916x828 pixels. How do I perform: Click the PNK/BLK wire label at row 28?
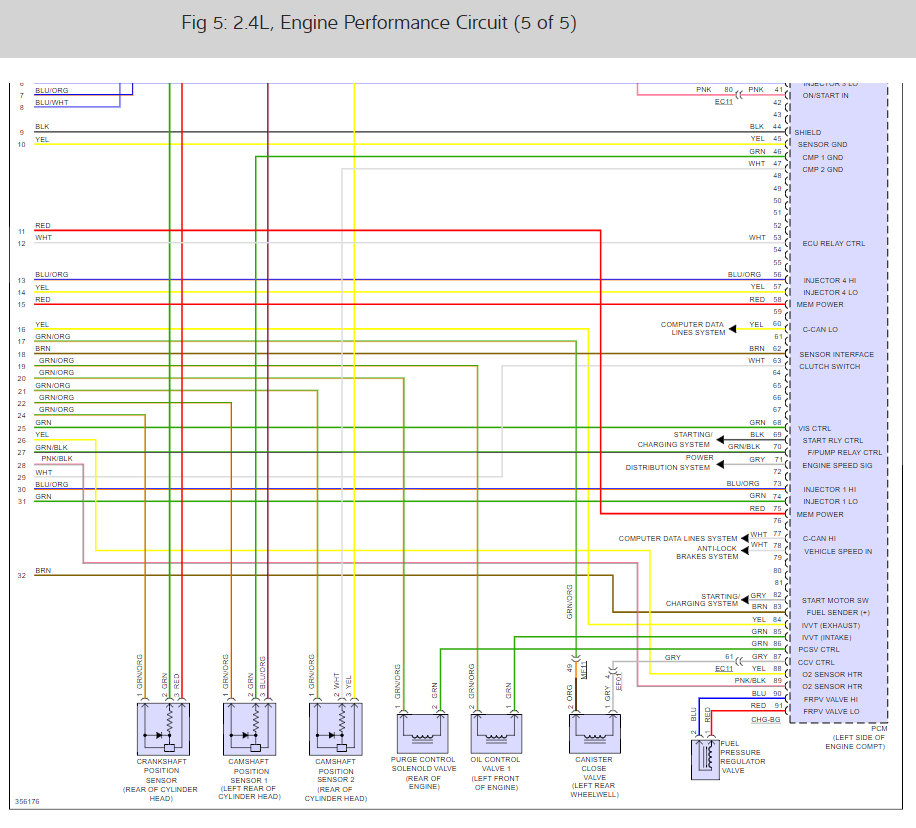[57, 459]
